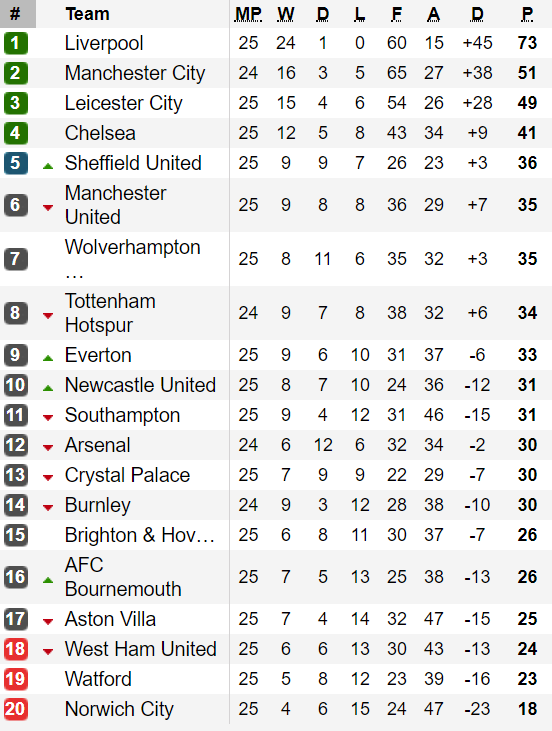
Task: Open the Manchester City team link
Action: pos(135,73)
